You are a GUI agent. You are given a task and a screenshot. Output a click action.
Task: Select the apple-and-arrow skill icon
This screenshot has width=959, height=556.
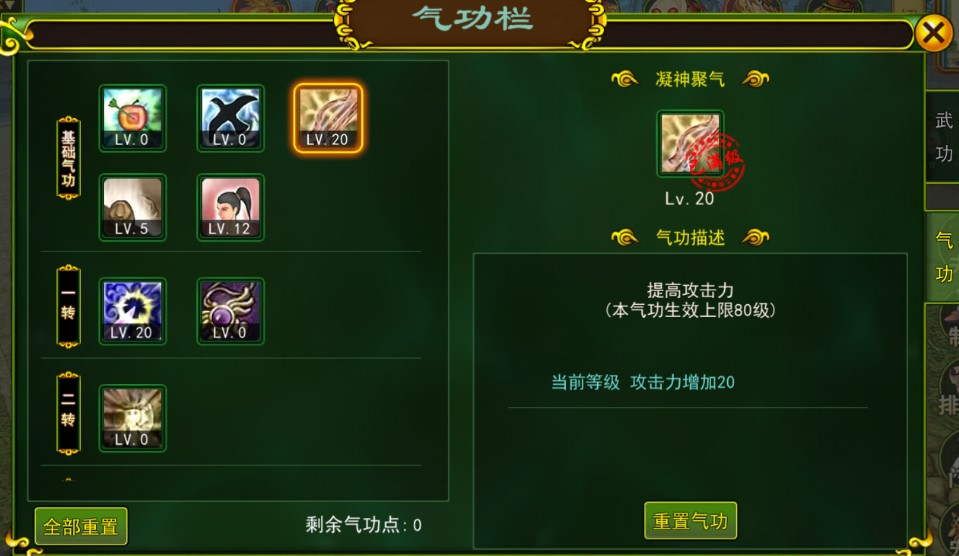point(132,118)
